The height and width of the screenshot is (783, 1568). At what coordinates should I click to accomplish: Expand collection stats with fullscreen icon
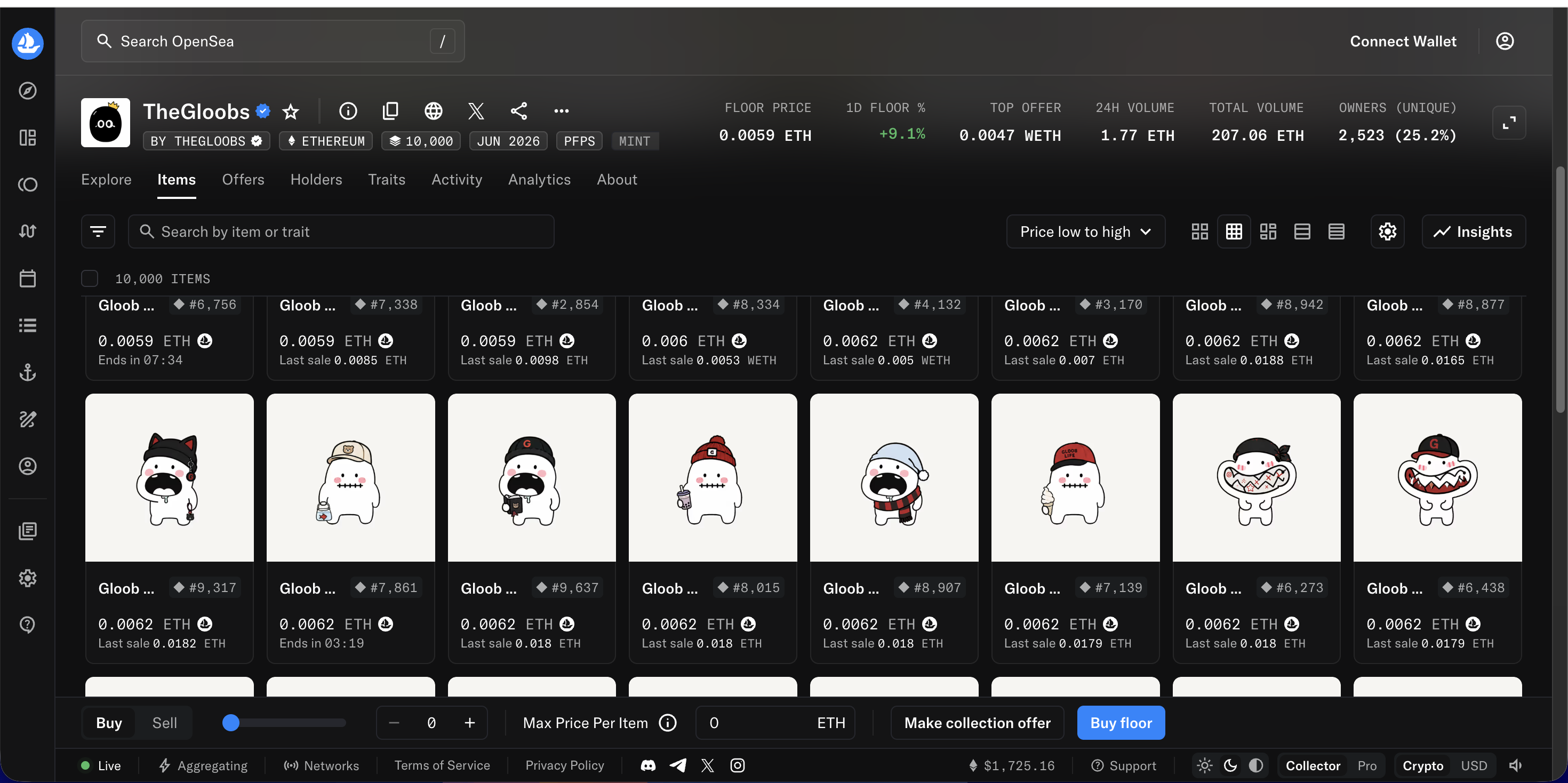click(x=1509, y=123)
